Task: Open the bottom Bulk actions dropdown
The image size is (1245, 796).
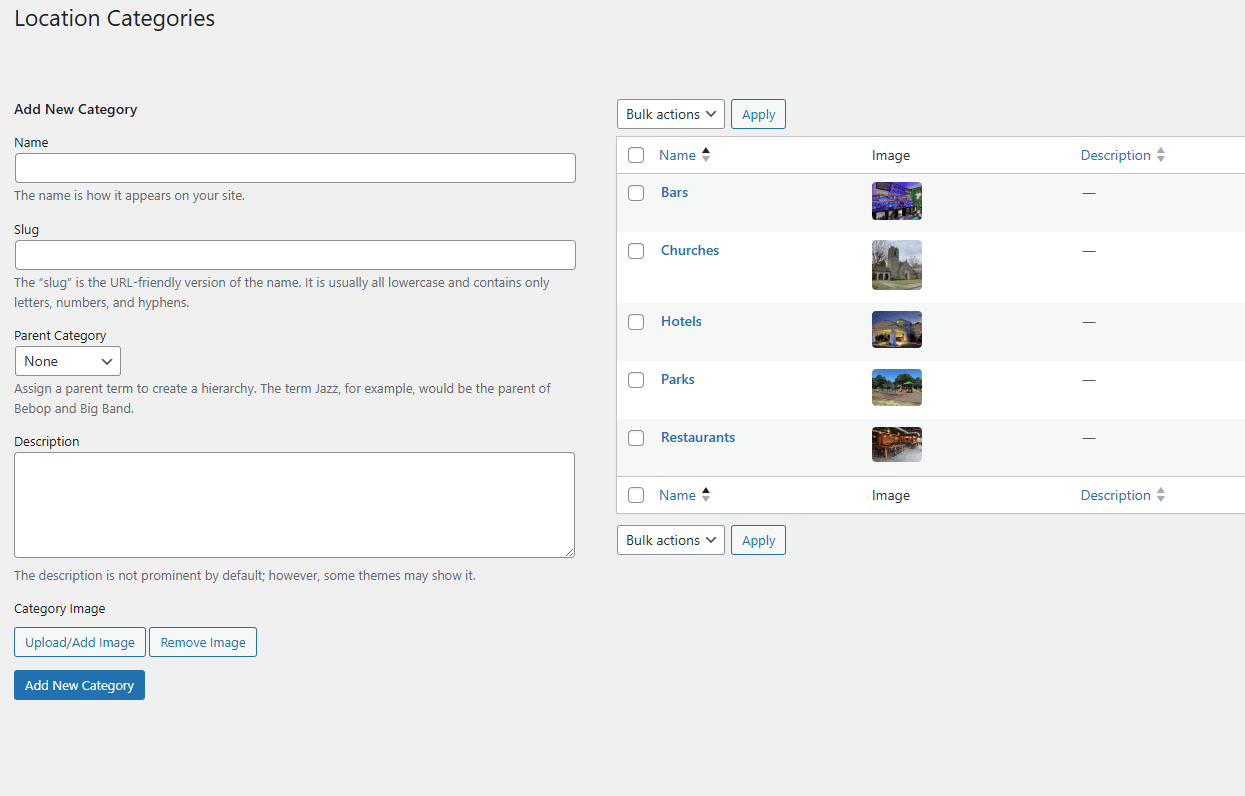Action: (670, 540)
